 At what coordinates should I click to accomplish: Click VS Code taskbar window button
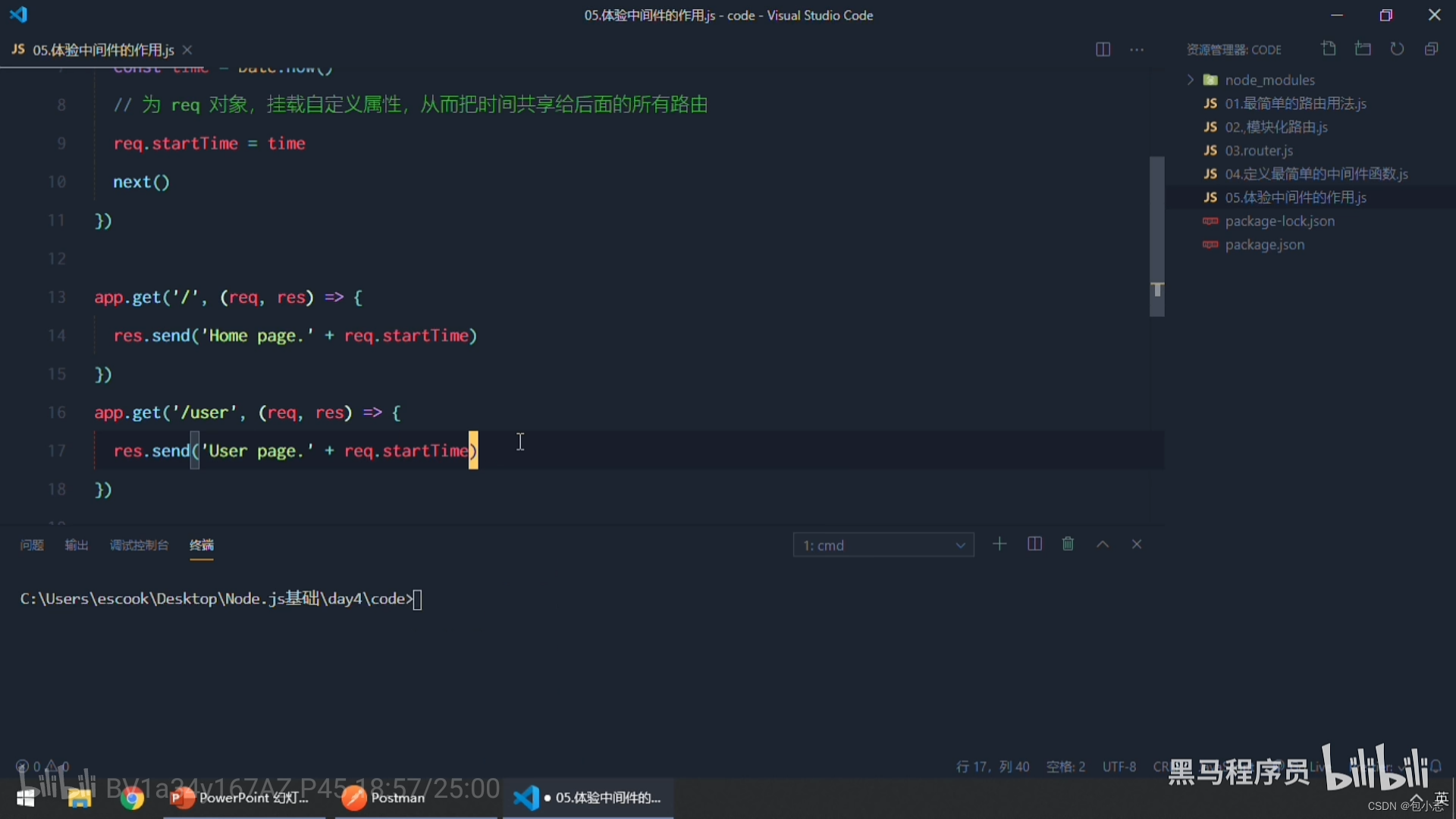588,799
